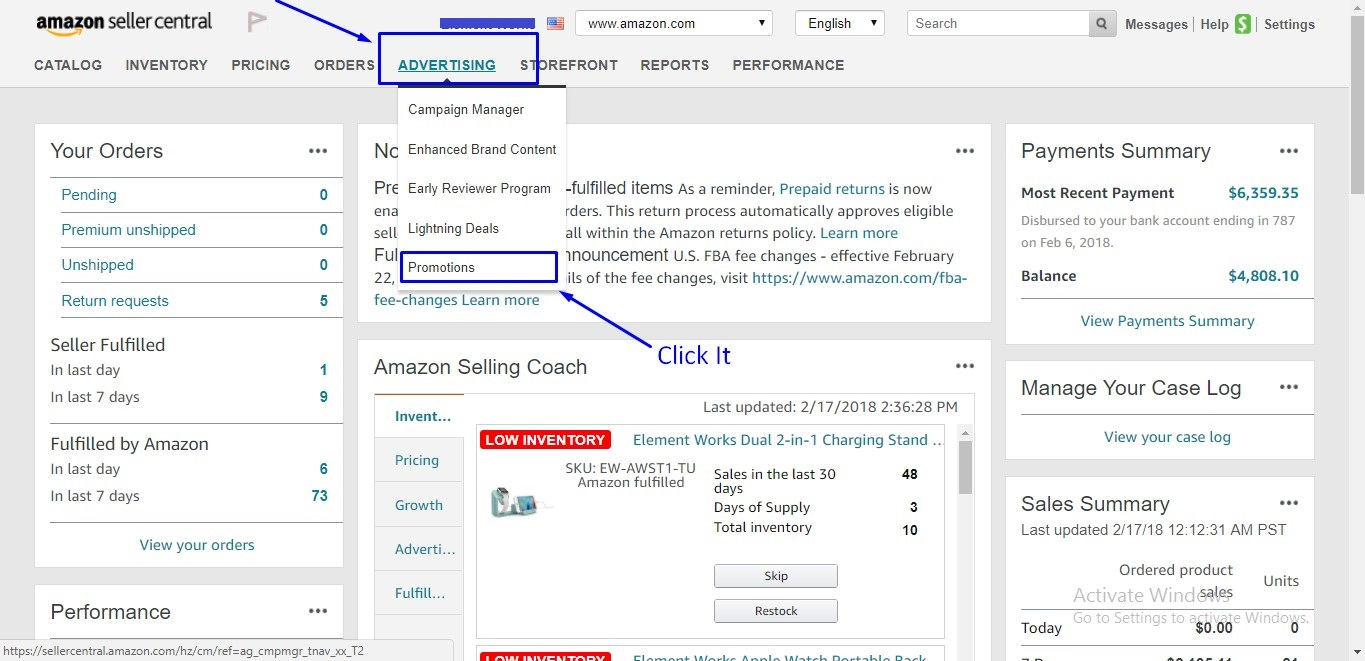
Task: Click the Selling Coach list scrollbar
Action: [x=965, y=467]
